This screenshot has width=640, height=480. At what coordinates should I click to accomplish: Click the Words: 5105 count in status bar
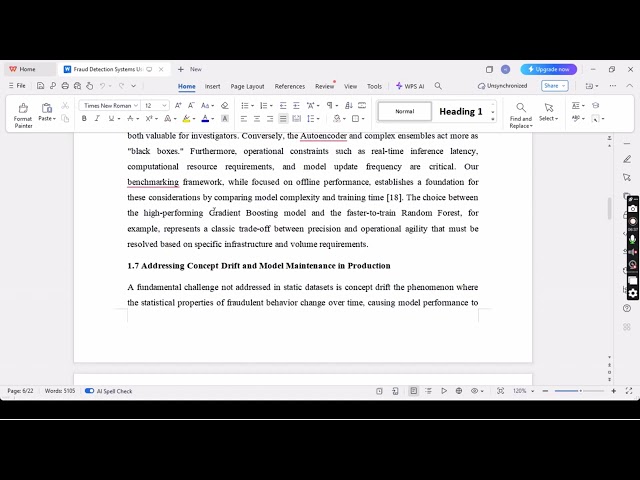tap(60, 391)
